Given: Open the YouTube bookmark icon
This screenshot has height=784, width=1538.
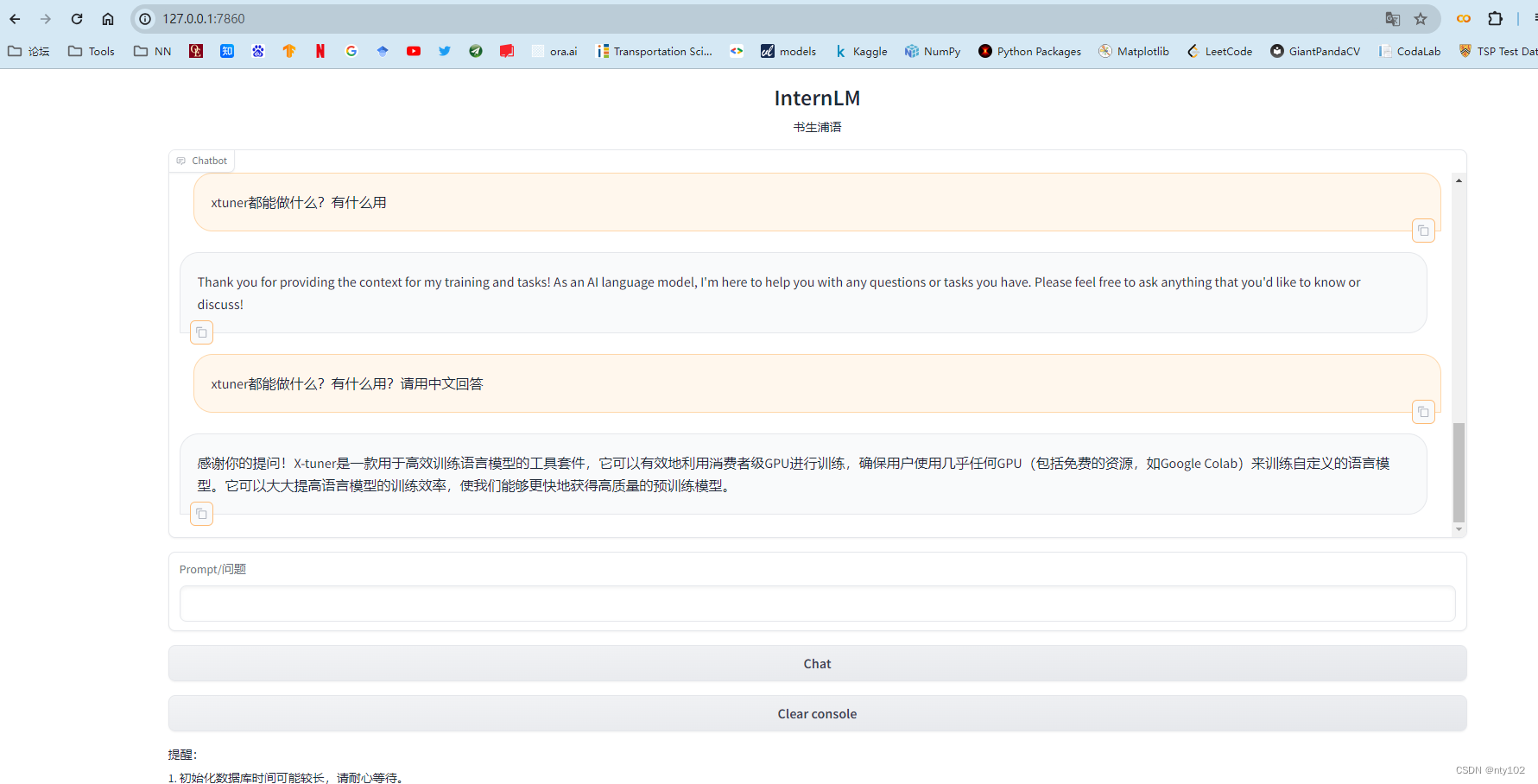Looking at the screenshot, I should [x=414, y=52].
